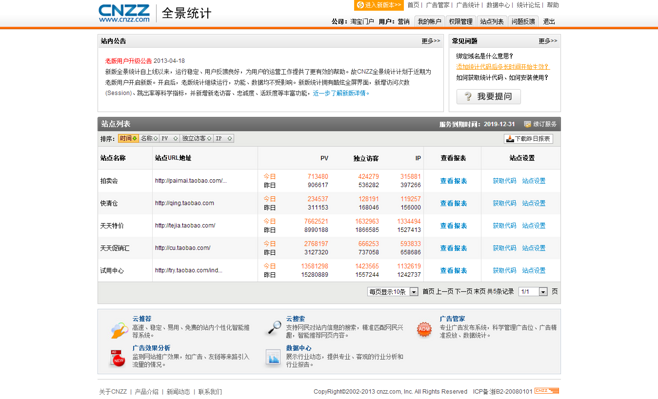The image size is (658, 399).
Task: Switch to the 权限管理 tab
Action: click(460, 21)
